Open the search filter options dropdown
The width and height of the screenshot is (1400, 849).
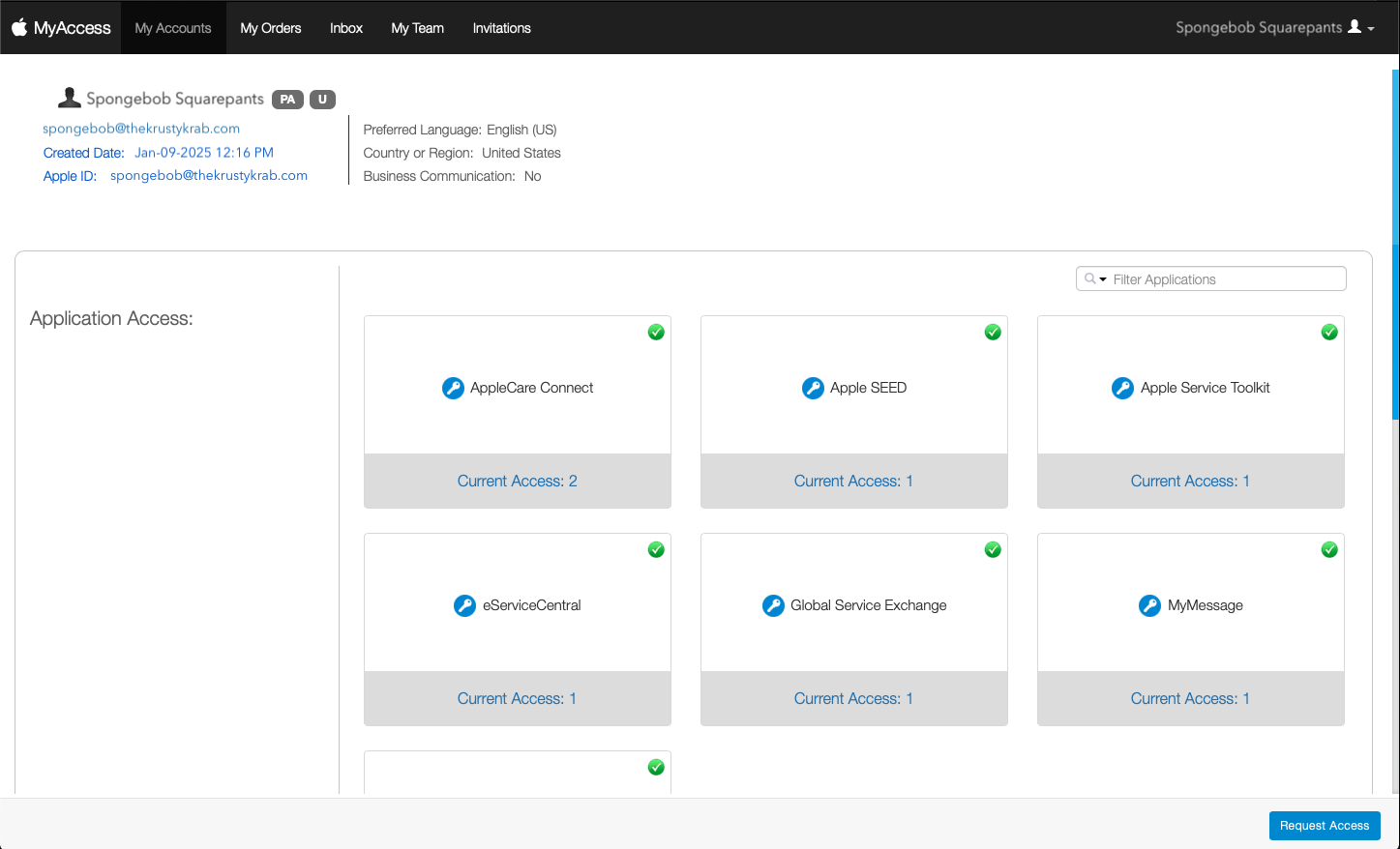pyautogui.click(x=1096, y=279)
